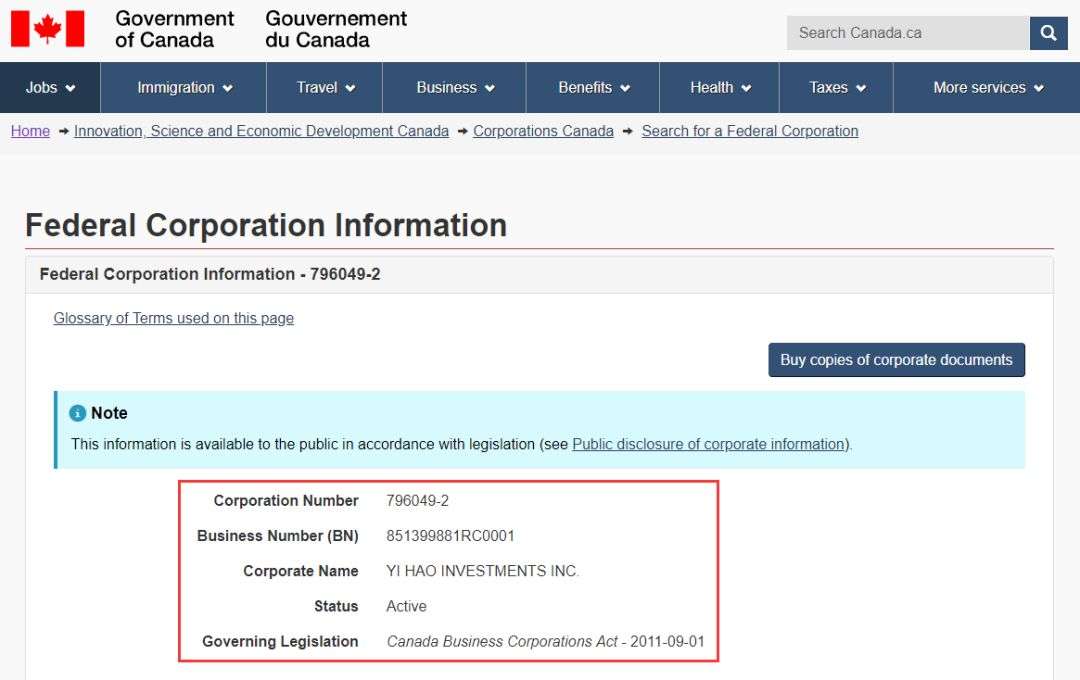The width and height of the screenshot is (1080, 680).
Task: Focus the Search Canada.ca field
Action: coord(908,32)
